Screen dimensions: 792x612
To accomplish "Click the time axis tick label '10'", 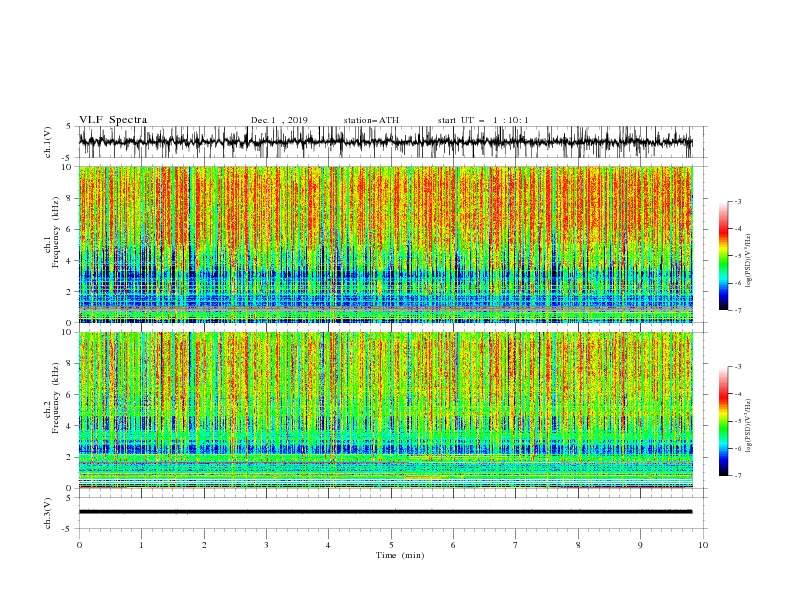I will pyautogui.click(x=703, y=545).
